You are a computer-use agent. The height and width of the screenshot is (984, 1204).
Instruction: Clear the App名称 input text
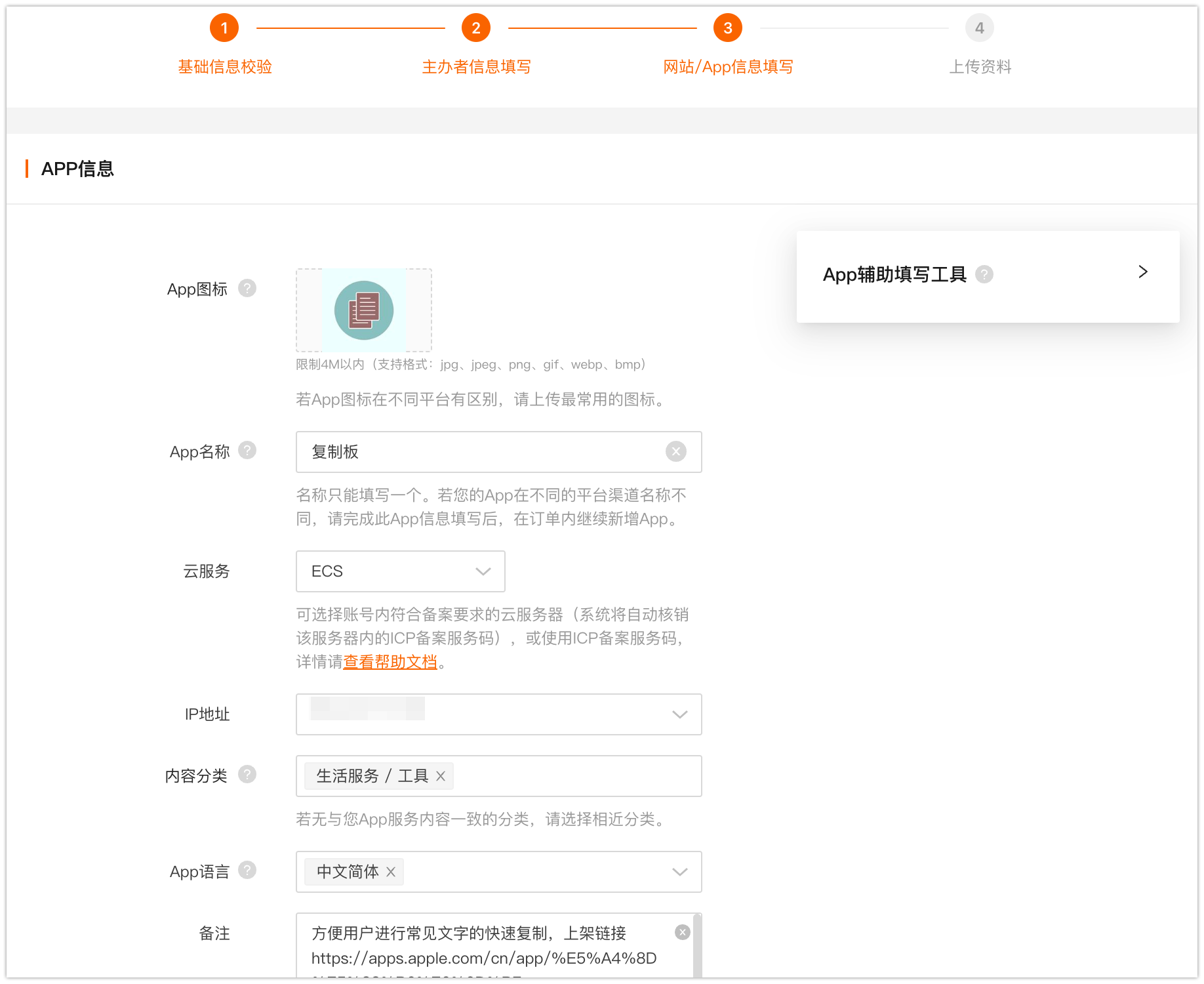[x=676, y=451]
